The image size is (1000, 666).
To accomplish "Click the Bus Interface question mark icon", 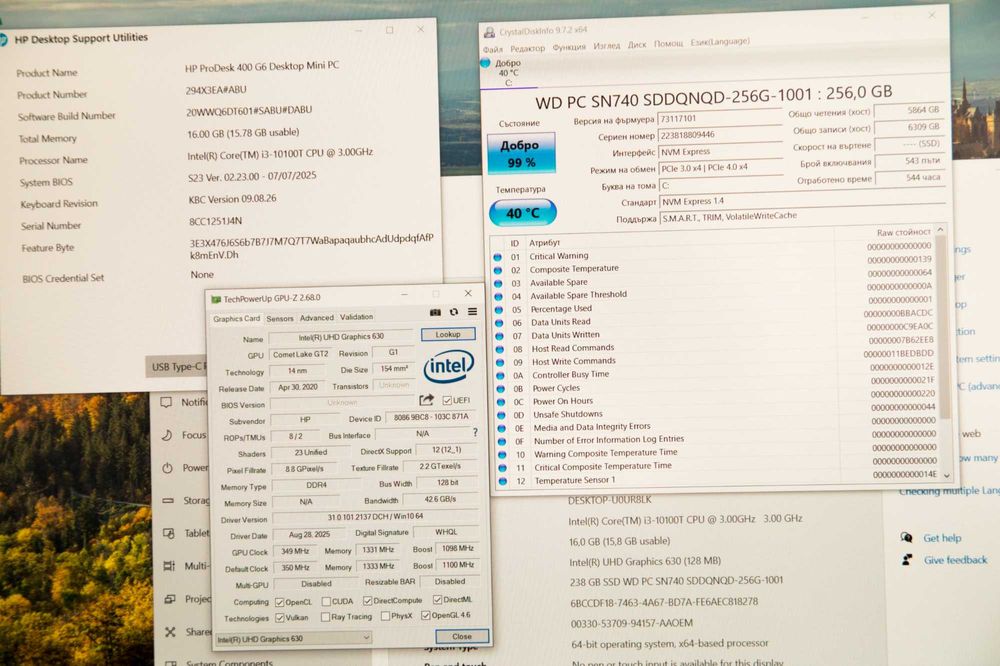I will click(x=475, y=433).
